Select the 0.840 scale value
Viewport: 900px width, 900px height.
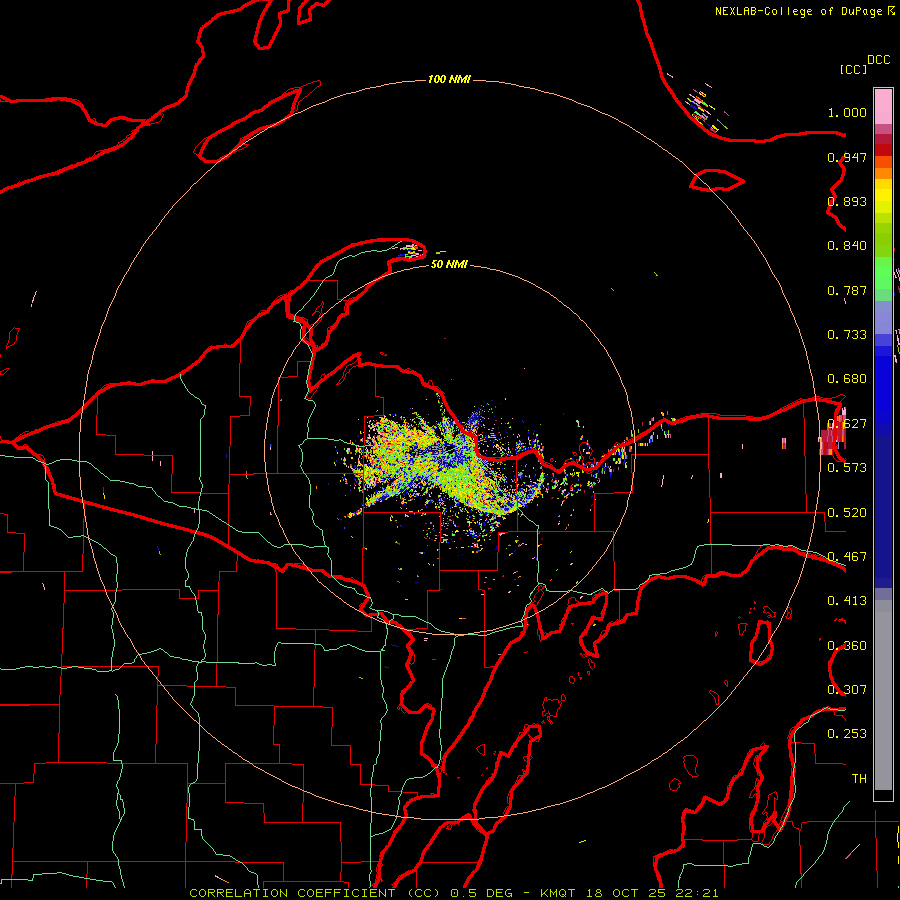point(847,246)
